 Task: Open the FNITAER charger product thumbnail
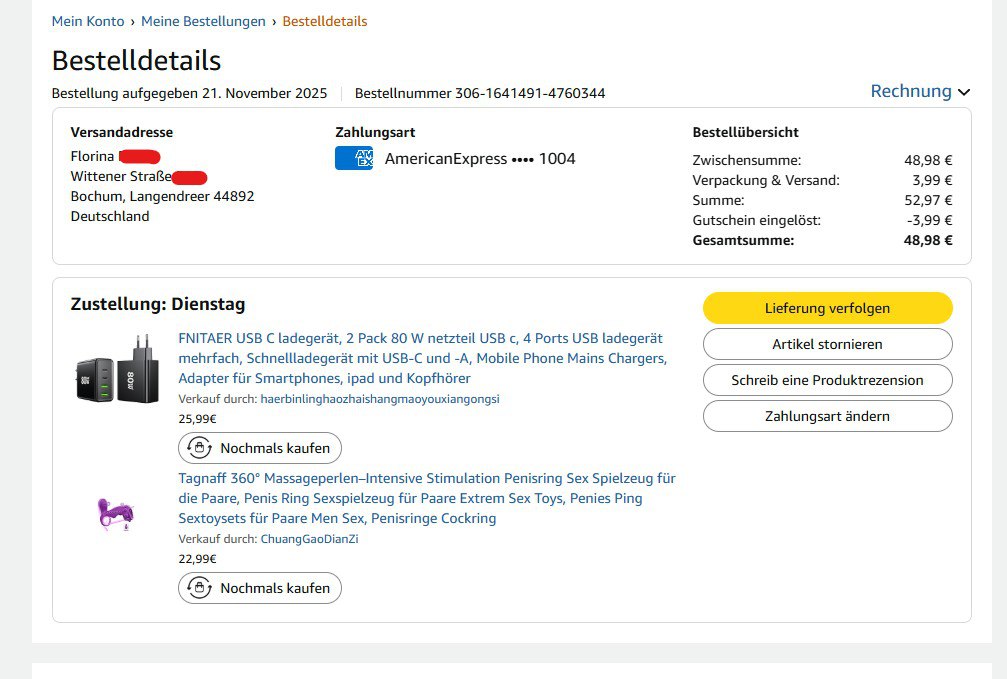(x=117, y=369)
